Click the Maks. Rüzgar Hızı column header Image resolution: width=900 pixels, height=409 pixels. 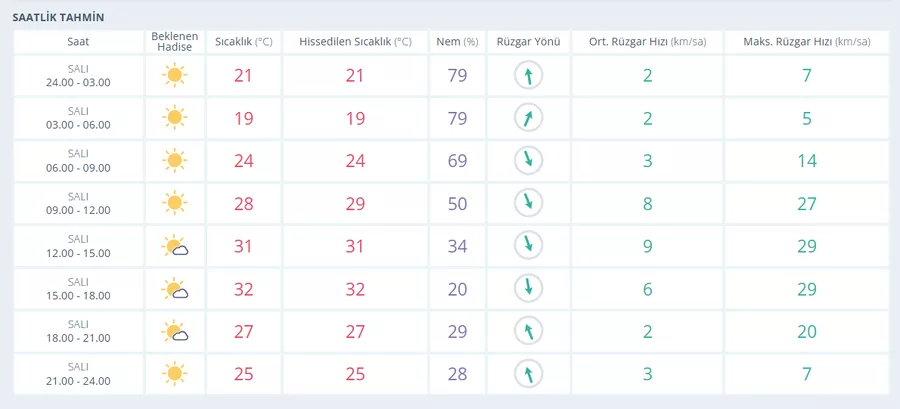click(x=806, y=42)
